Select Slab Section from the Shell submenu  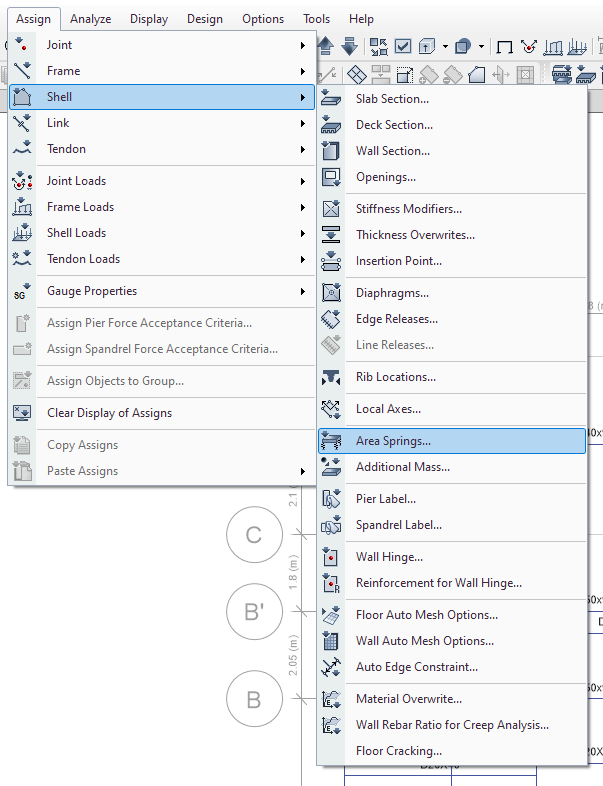point(392,99)
